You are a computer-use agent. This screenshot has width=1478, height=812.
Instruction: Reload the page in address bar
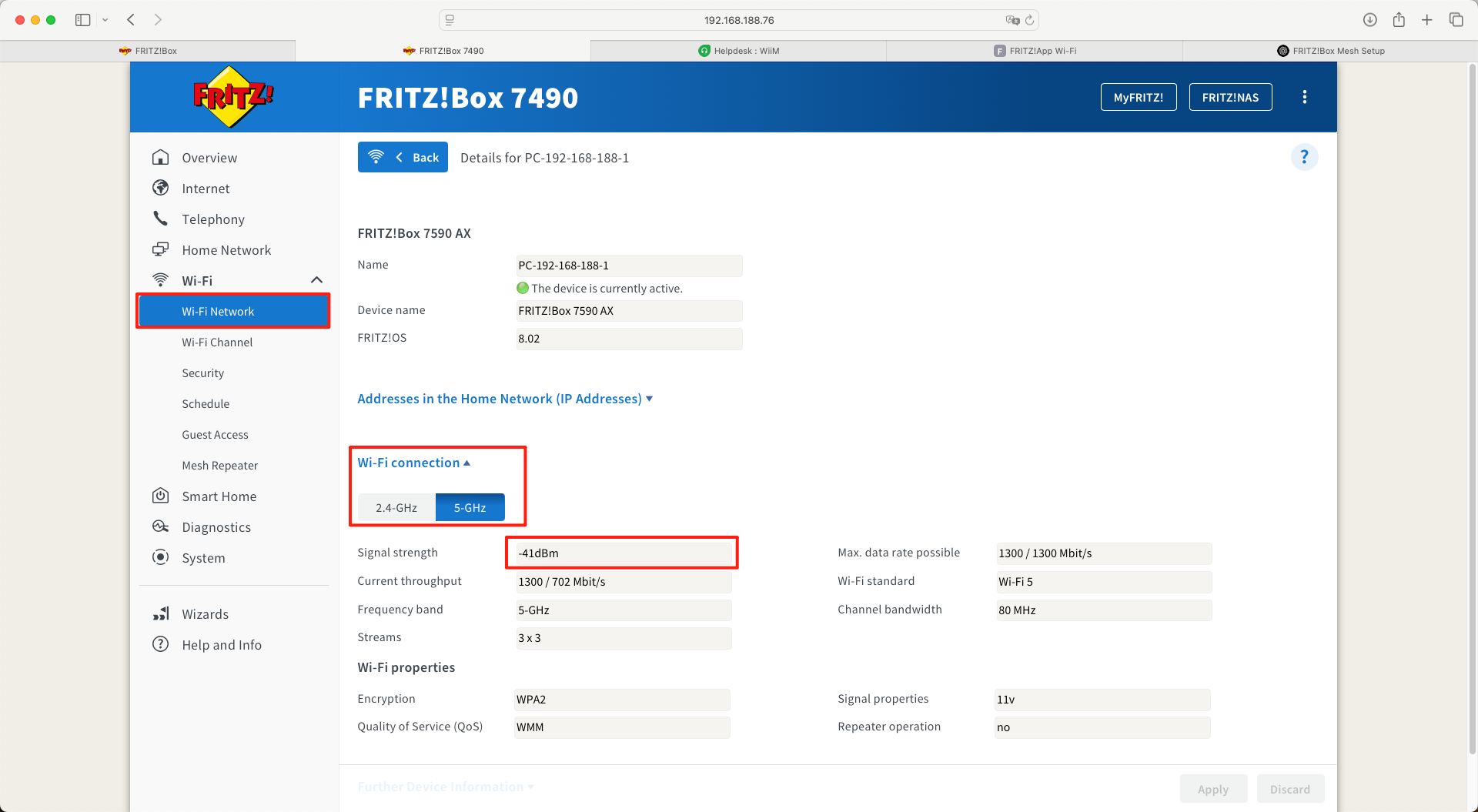point(1029,20)
